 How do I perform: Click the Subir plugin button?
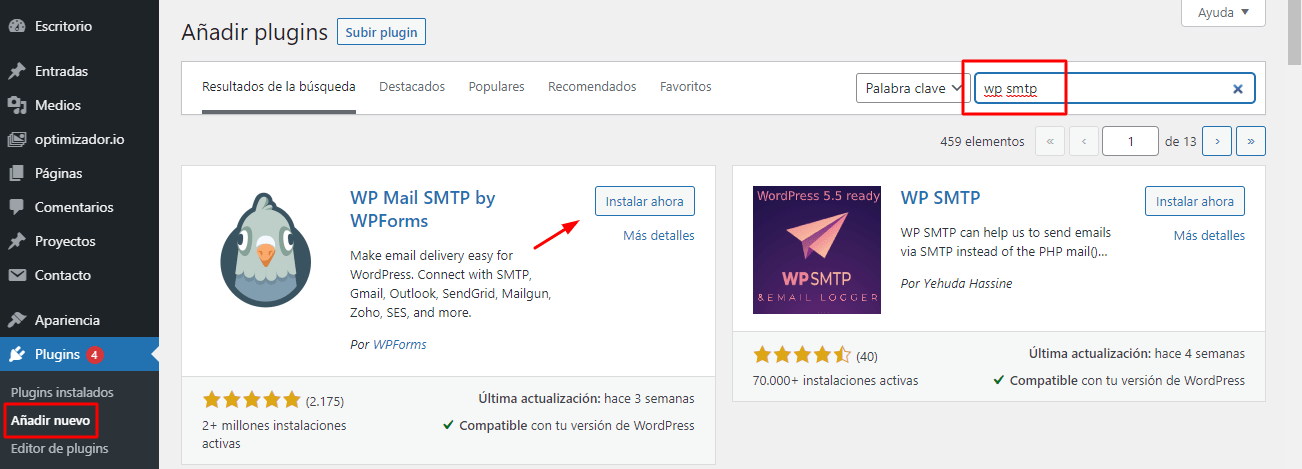pyautogui.click(x=382, y=32)
